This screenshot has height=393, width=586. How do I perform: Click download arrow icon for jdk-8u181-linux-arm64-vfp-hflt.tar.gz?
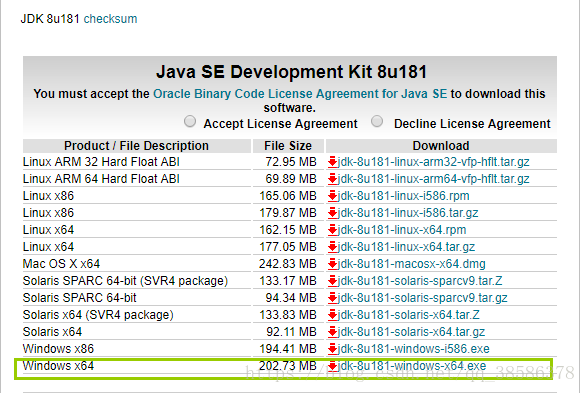click(332, 179)
